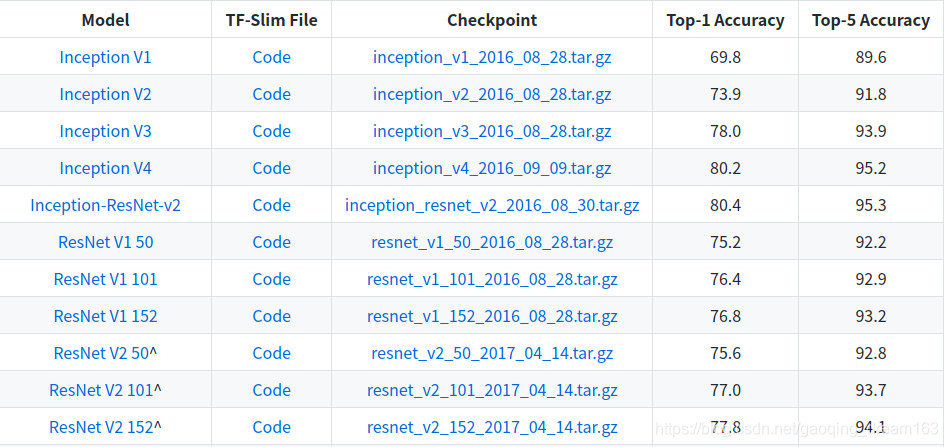Viewport: 948px width, 447px height.
Task: Click the Code link for Inception V4
Action: [271, 168]
